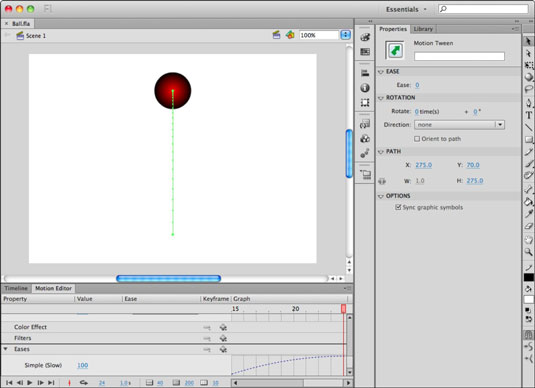This screenshot has width=535, height=388.
Task: Click the Edit Symbols icon
Action: (290, 35)
